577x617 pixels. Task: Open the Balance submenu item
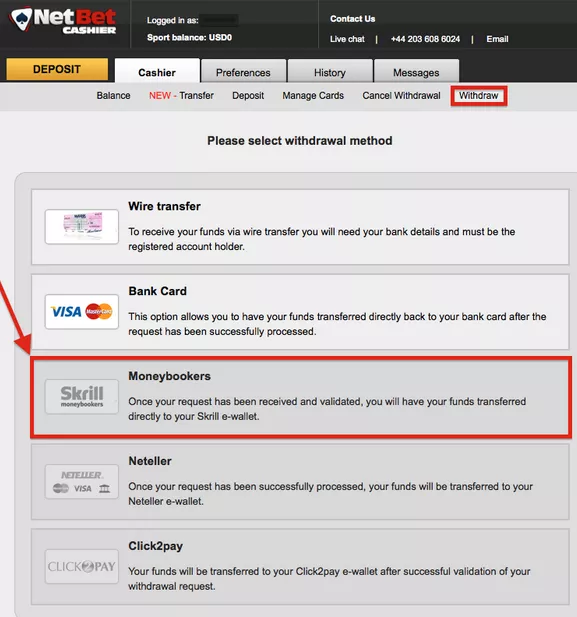[x=113, y=96]
